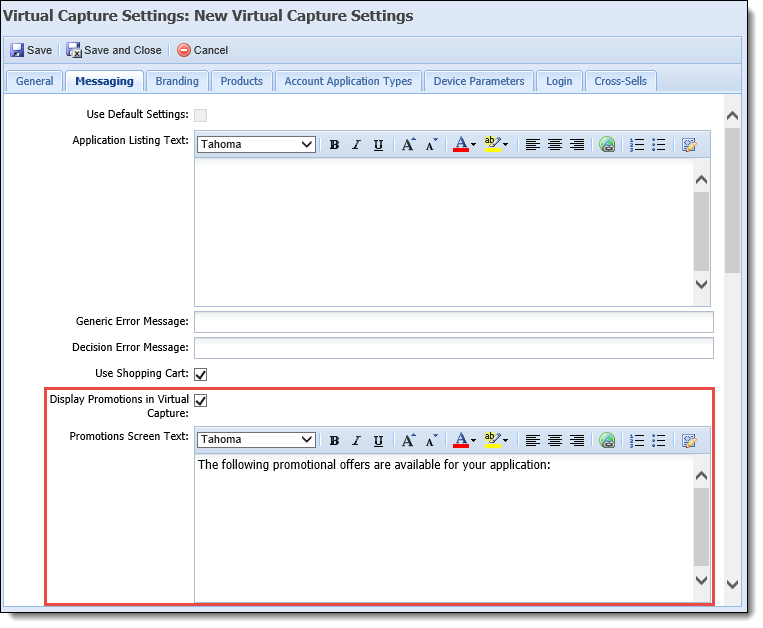This screenshot has width=763, height=628.
Task: Insert bulleted list in Application Listing editor
Action: 658,144
